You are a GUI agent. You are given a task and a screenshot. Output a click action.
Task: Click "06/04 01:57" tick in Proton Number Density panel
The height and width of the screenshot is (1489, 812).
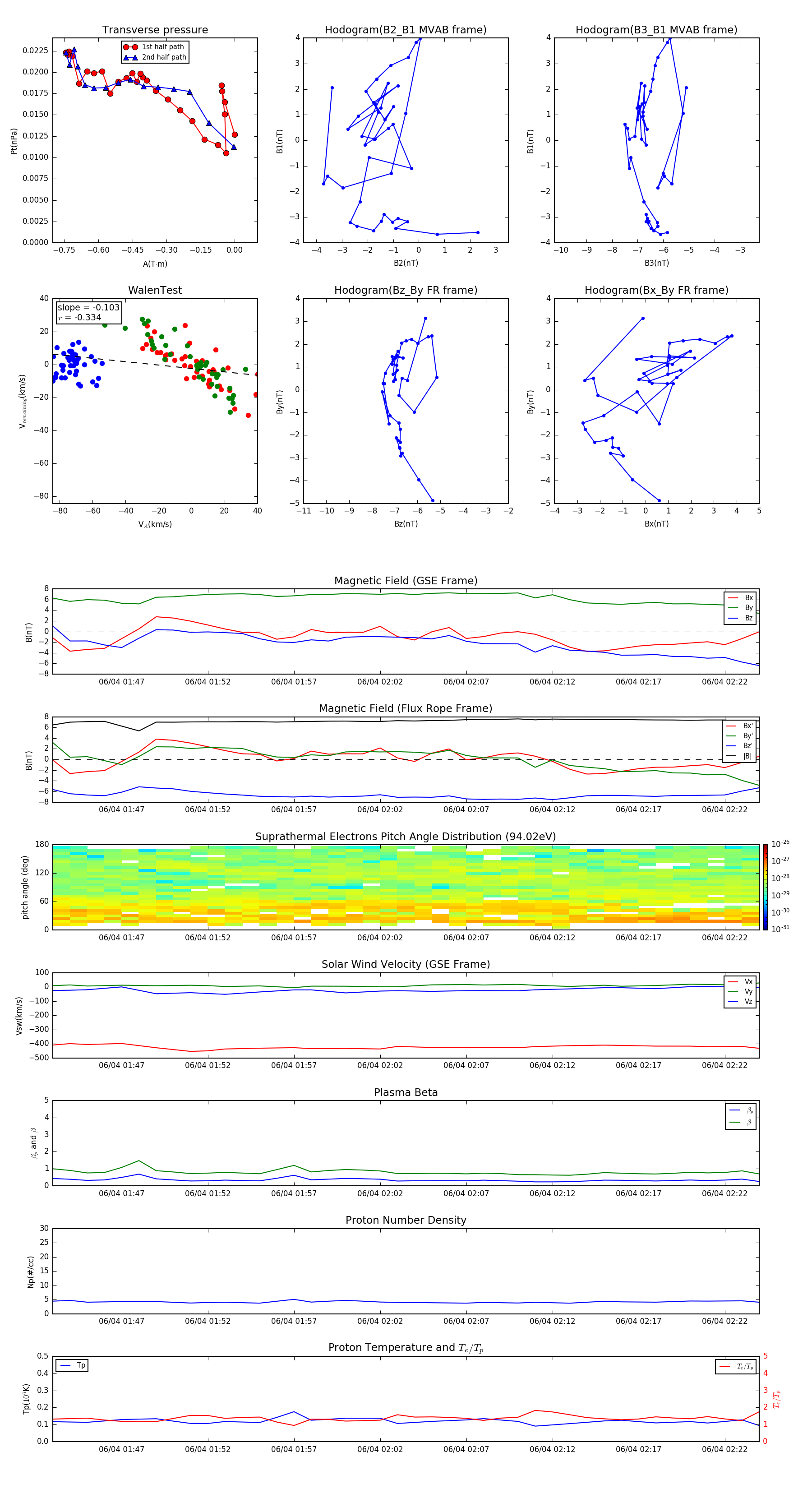(x=294, y=1321)
